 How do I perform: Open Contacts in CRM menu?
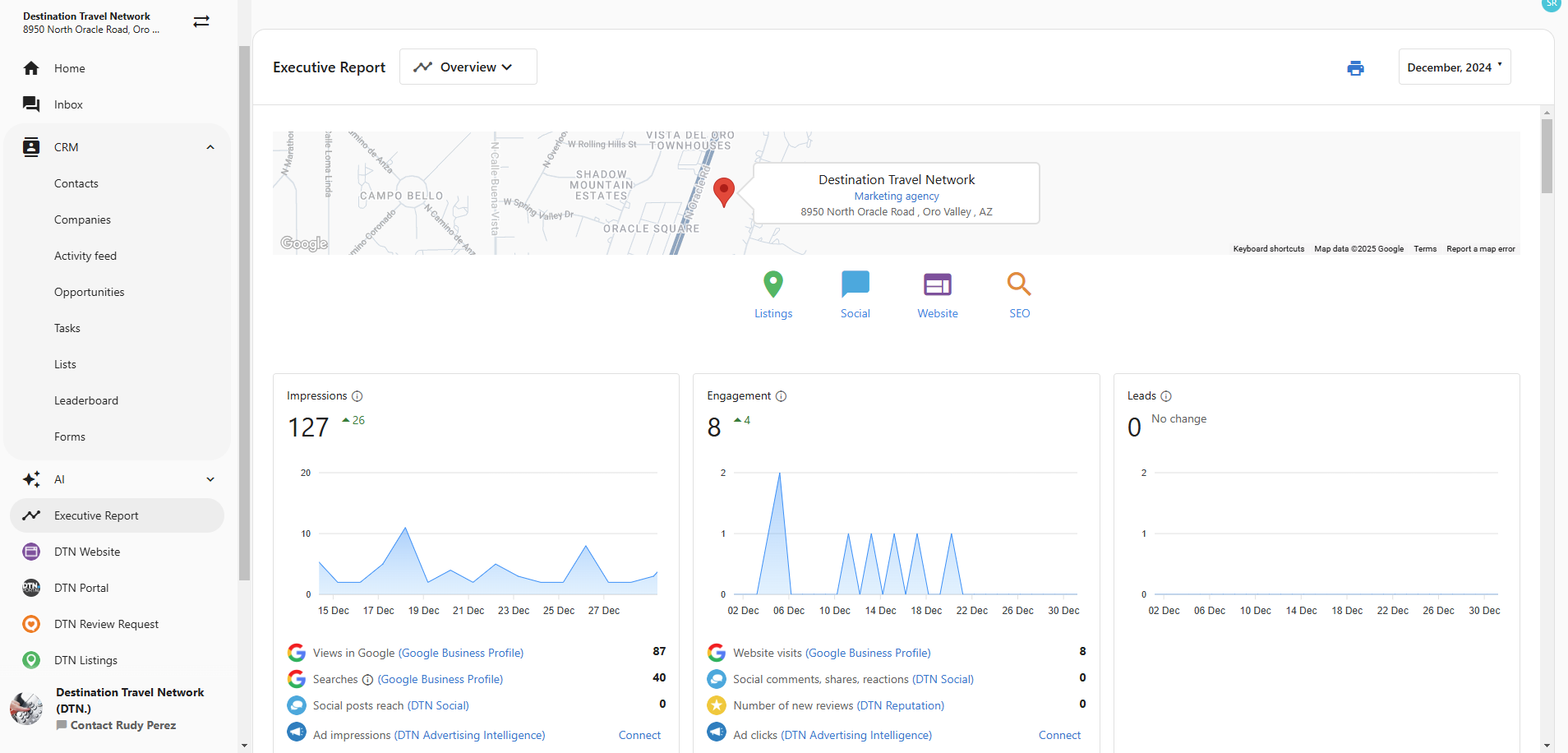[x=76, y=183]
